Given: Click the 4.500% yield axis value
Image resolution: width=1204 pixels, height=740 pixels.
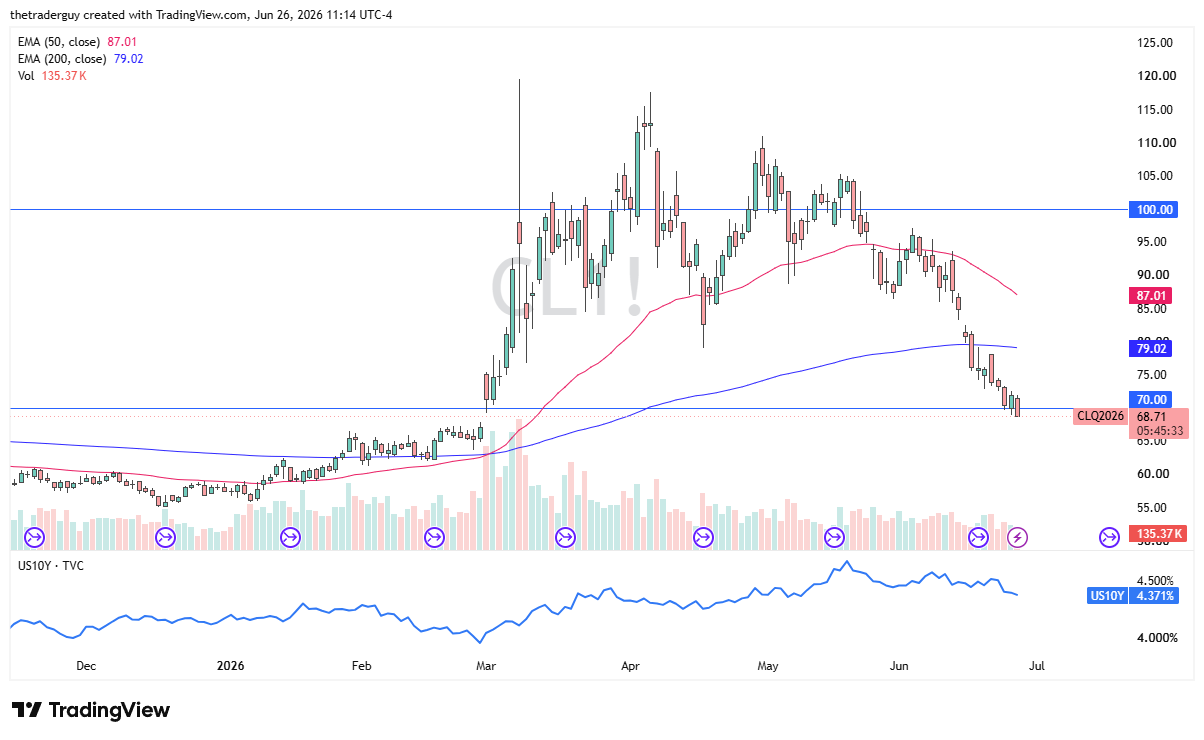Looking at the screenshot, I should click(1155, 580).
